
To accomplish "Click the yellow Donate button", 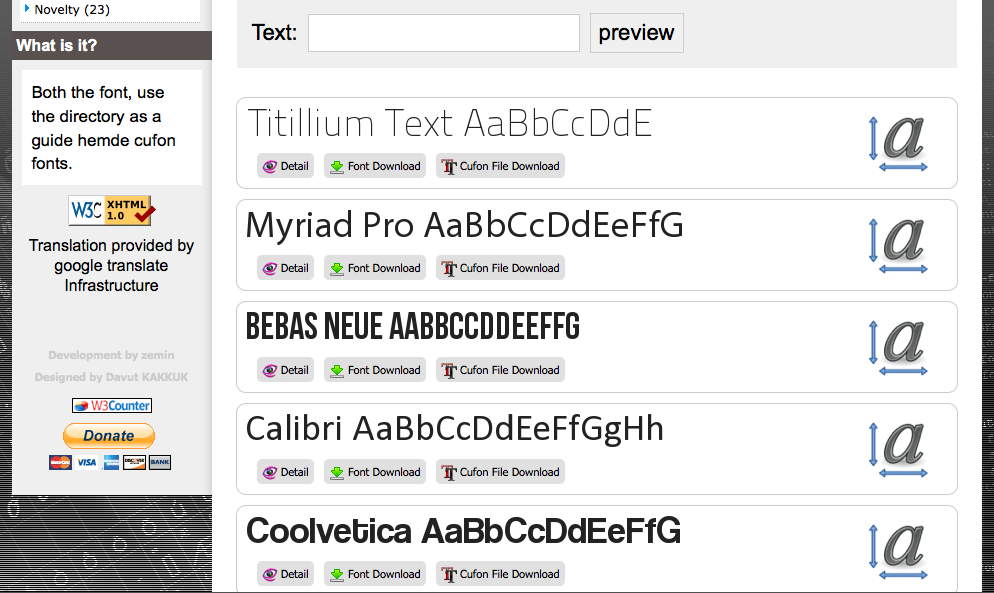I will pyautogui.click(x=109, y=436).
